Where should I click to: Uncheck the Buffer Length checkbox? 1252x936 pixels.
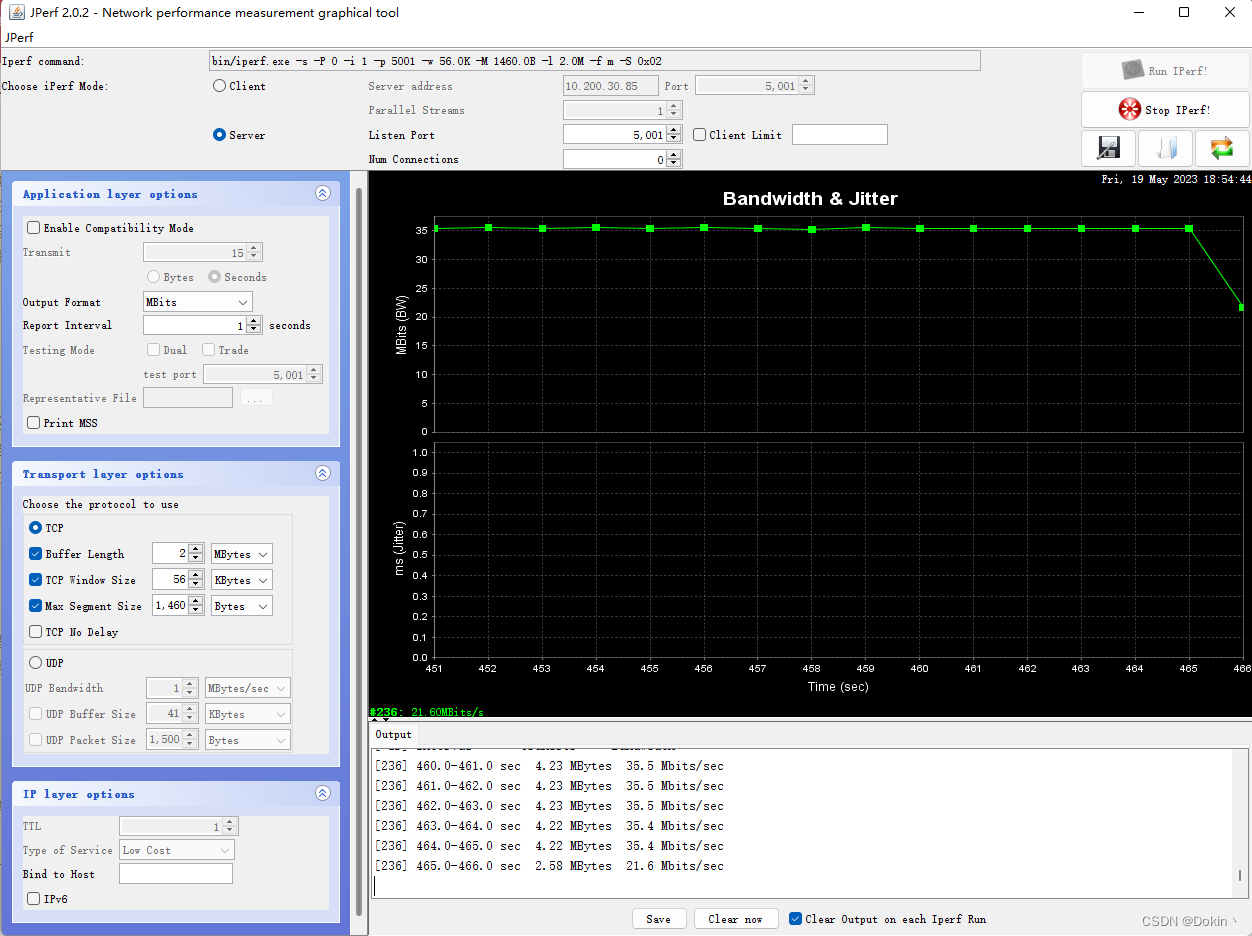tap(36, 554)
